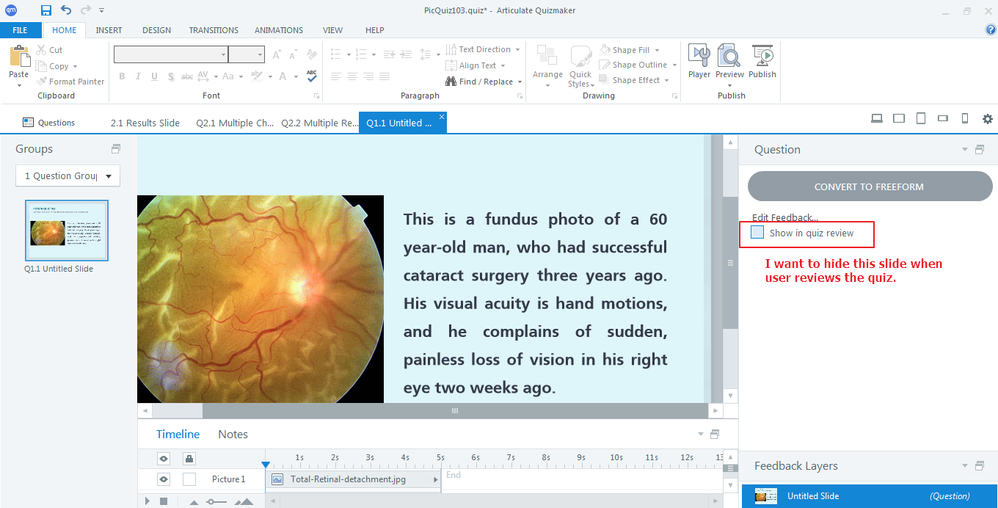998x508 pixels.
Task: Click the settings gear icon
Action: 987,119
